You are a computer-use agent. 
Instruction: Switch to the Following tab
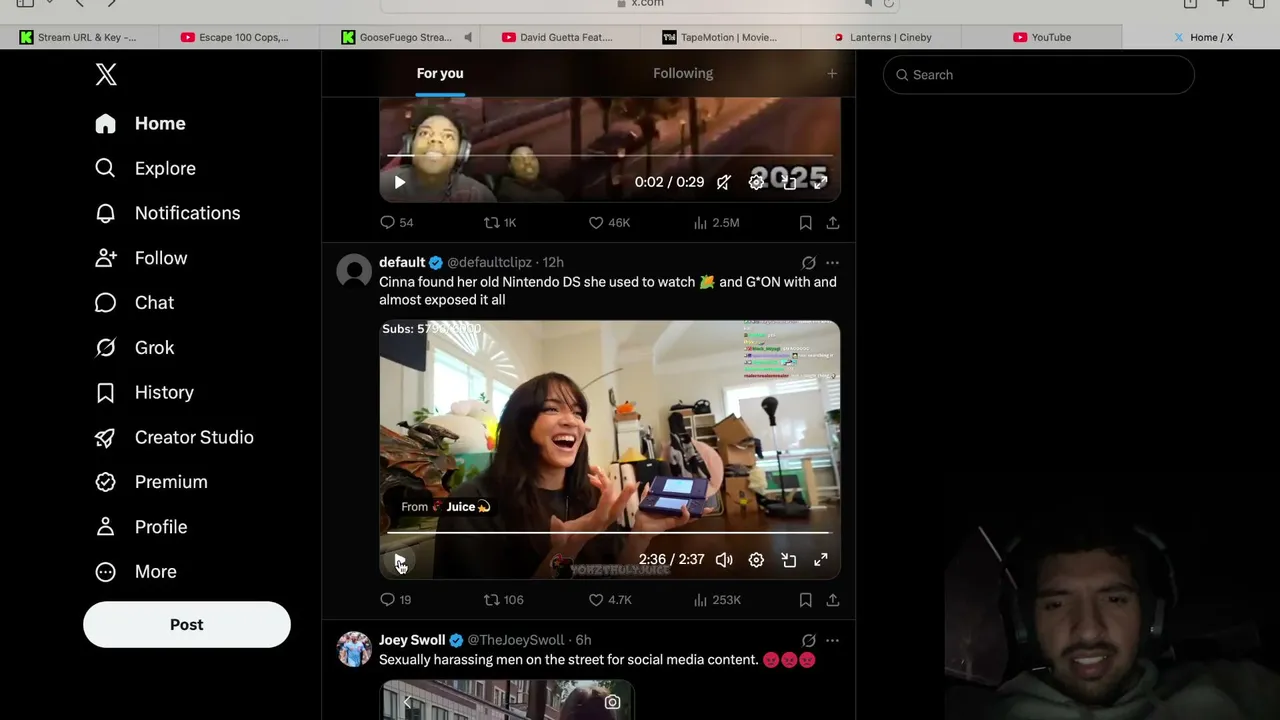683,73
